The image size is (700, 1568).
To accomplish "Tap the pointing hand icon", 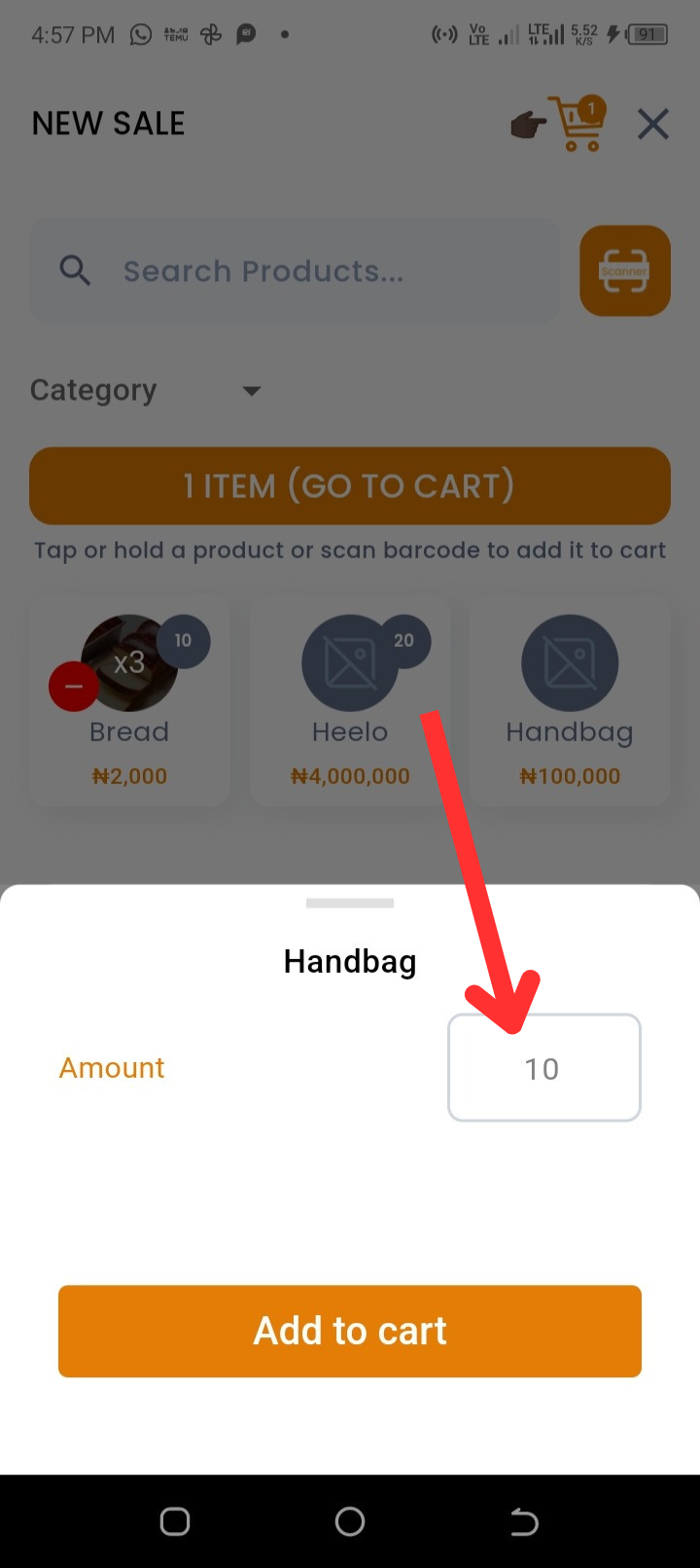I will (x=528, y=125).
